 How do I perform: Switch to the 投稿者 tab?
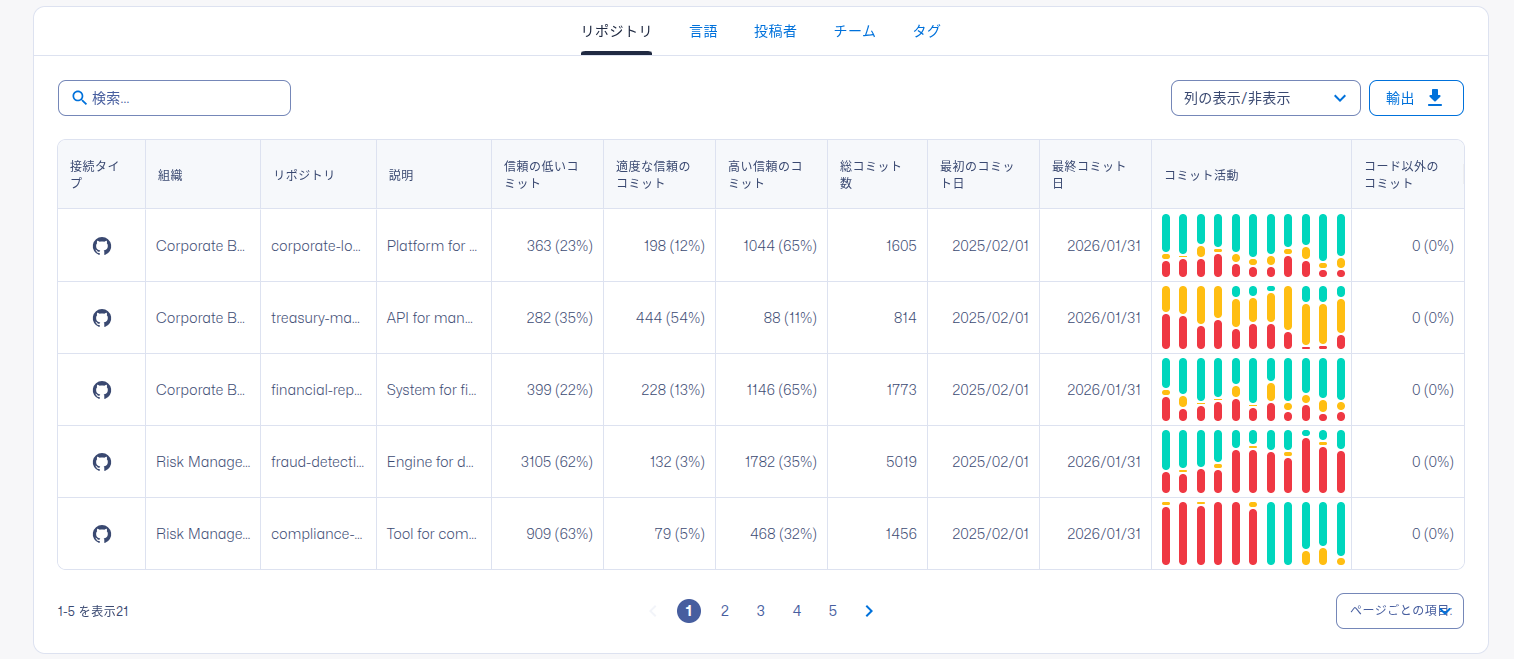(775, 31)
